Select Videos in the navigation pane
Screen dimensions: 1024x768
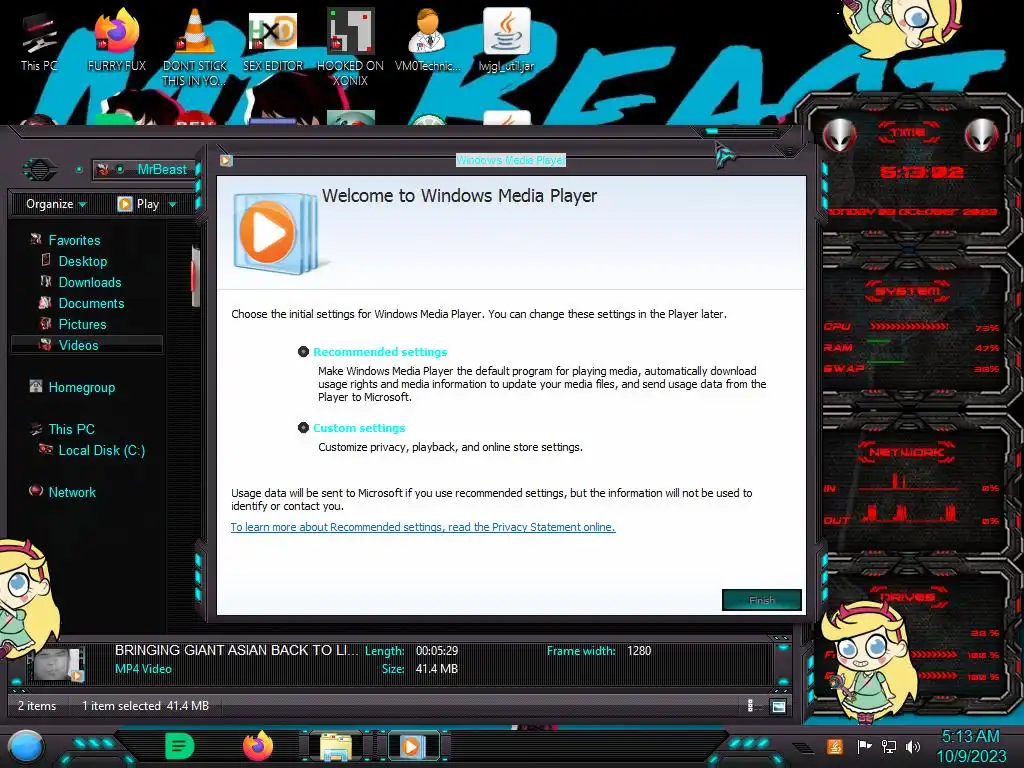(x=86, y=345)
